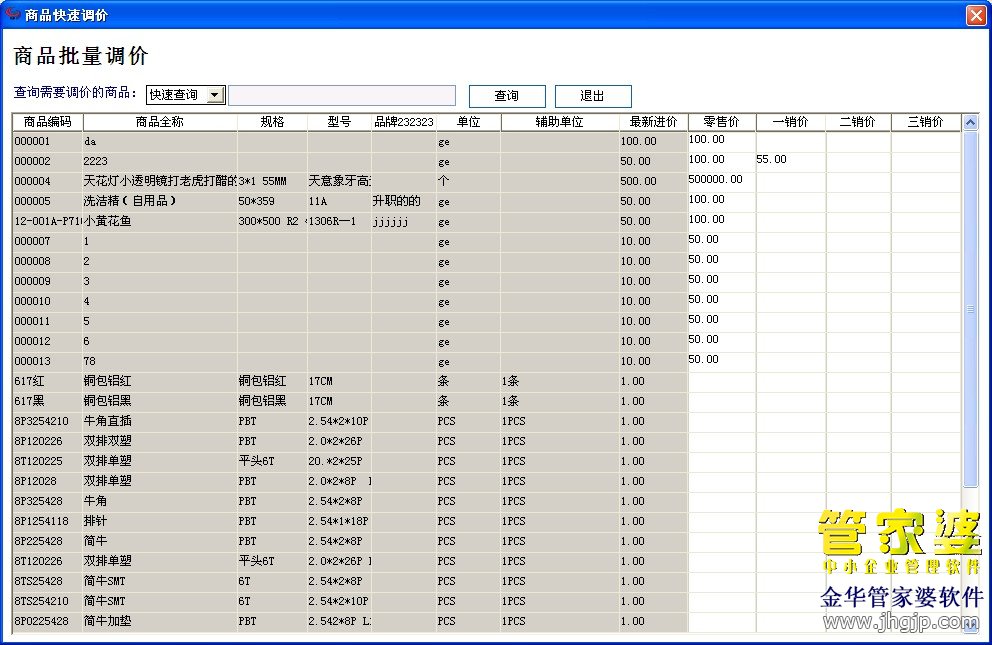Sort by 商品编码 column header
Viewport: 992px width, 645px height.
[47, 121]
